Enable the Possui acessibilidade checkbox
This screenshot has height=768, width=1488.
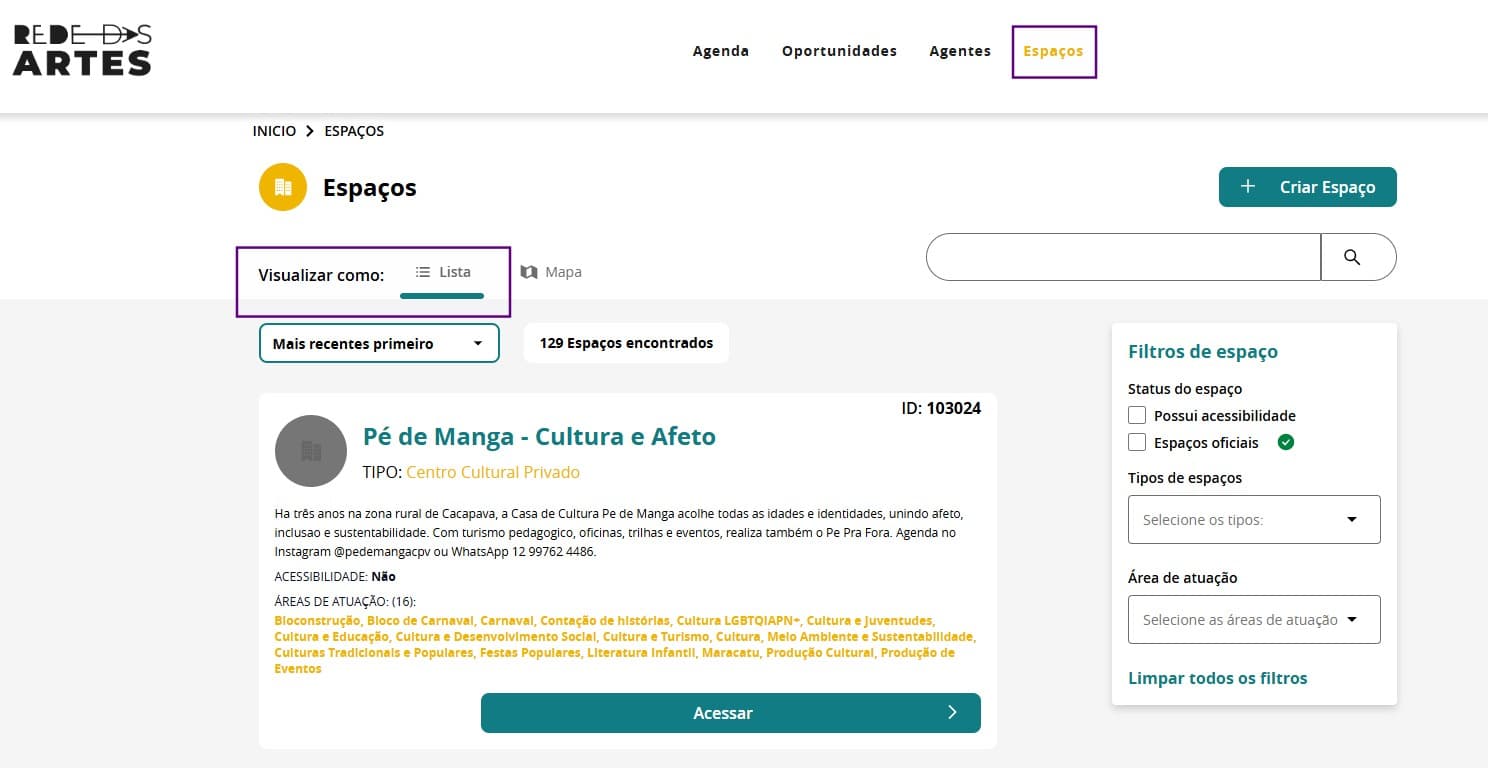coord(1137,416)
